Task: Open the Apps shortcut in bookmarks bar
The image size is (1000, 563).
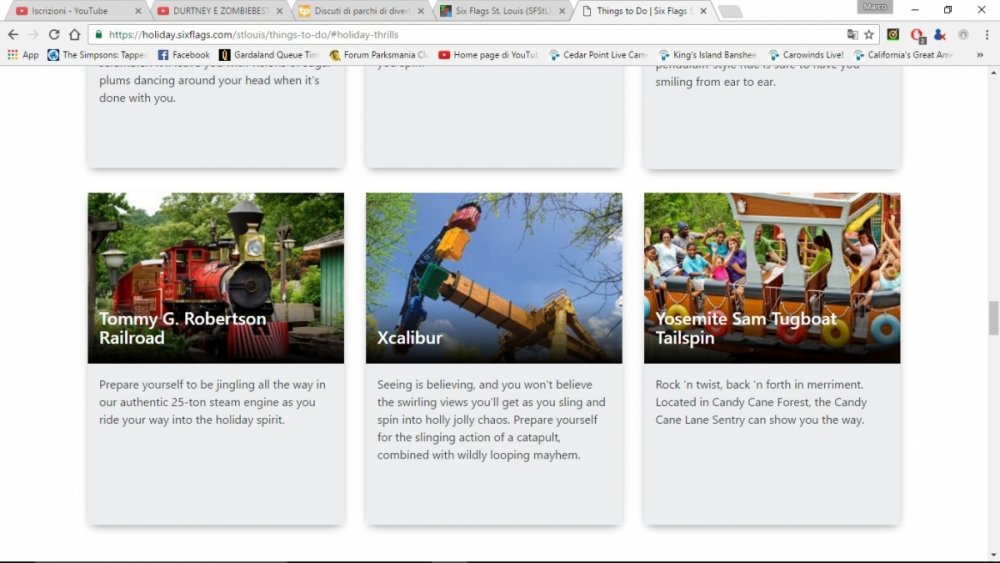Action: (23, 55)
